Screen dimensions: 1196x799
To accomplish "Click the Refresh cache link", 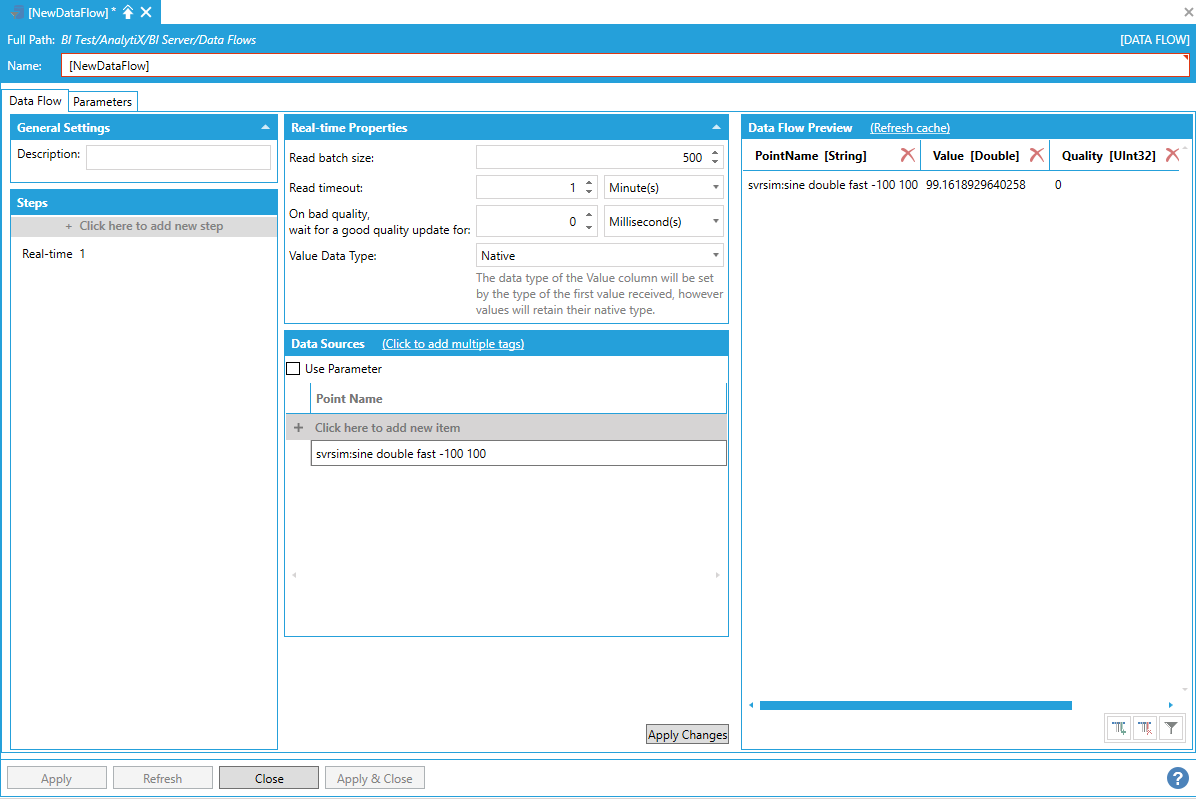I will click(x=909, y=128).
